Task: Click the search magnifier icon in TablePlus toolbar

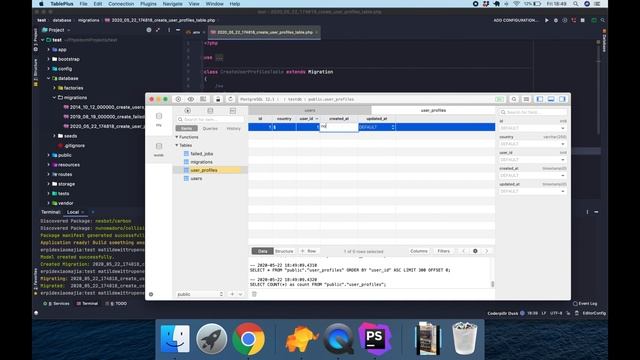Action: (514, 99)
